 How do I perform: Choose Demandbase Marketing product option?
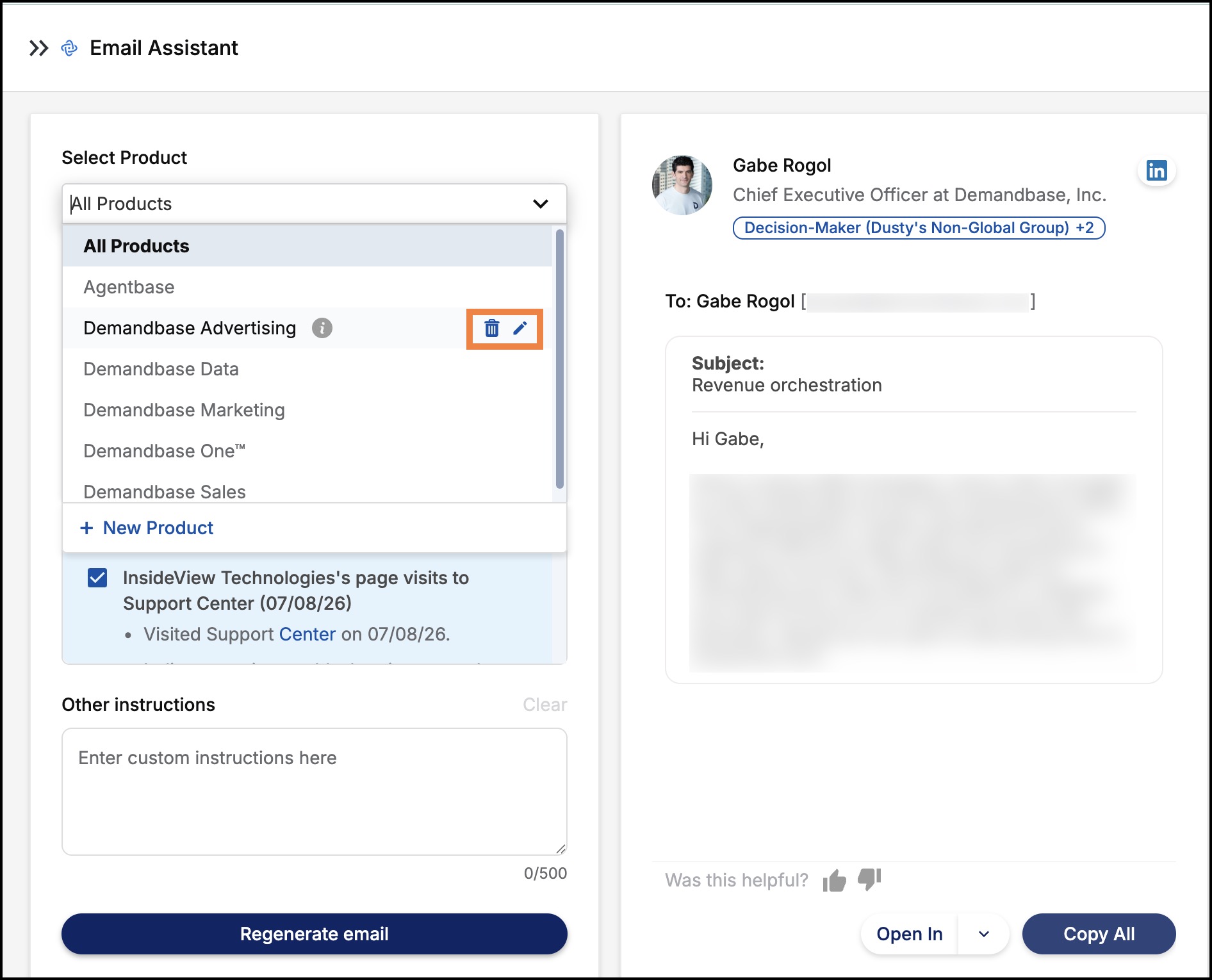pos(307,410)
